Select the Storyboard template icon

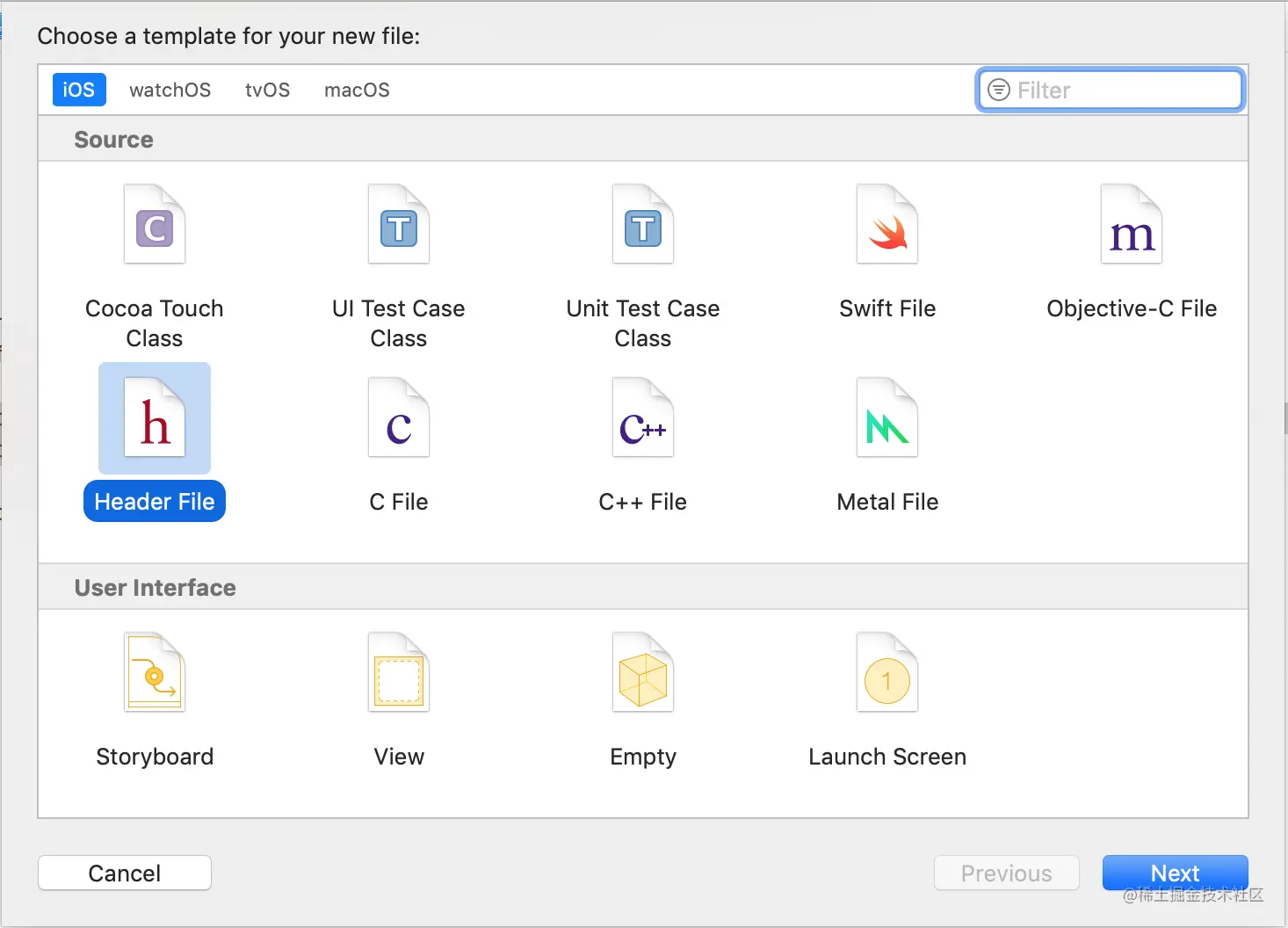point(155,672)
